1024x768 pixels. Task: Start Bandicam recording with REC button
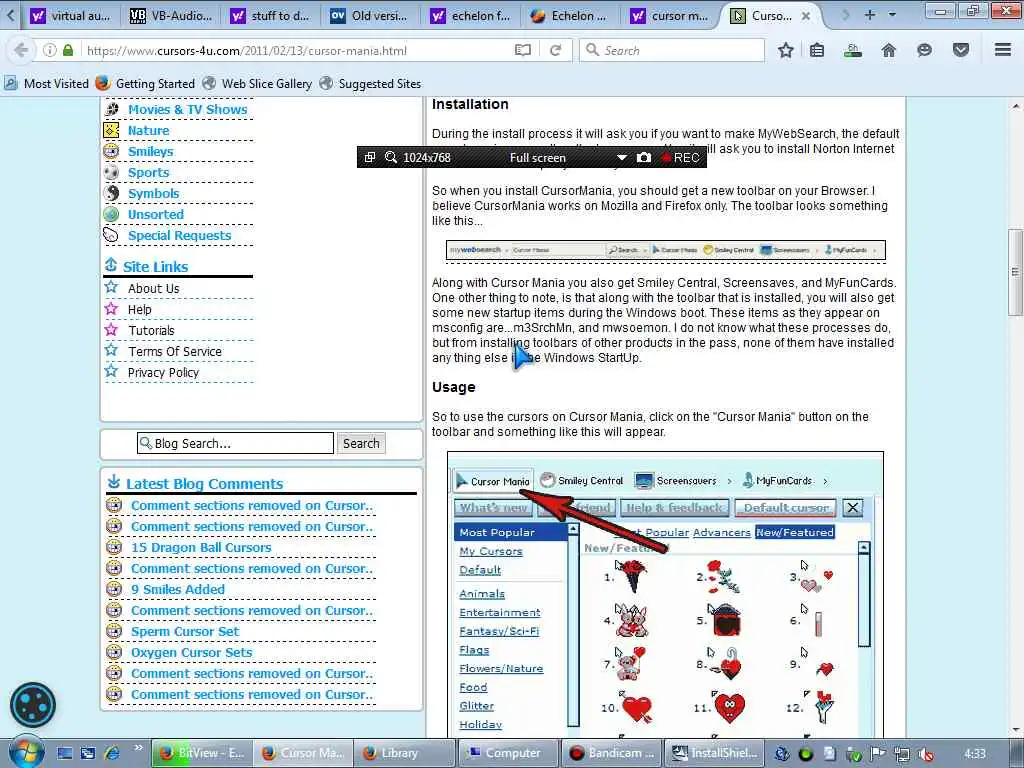680,157
